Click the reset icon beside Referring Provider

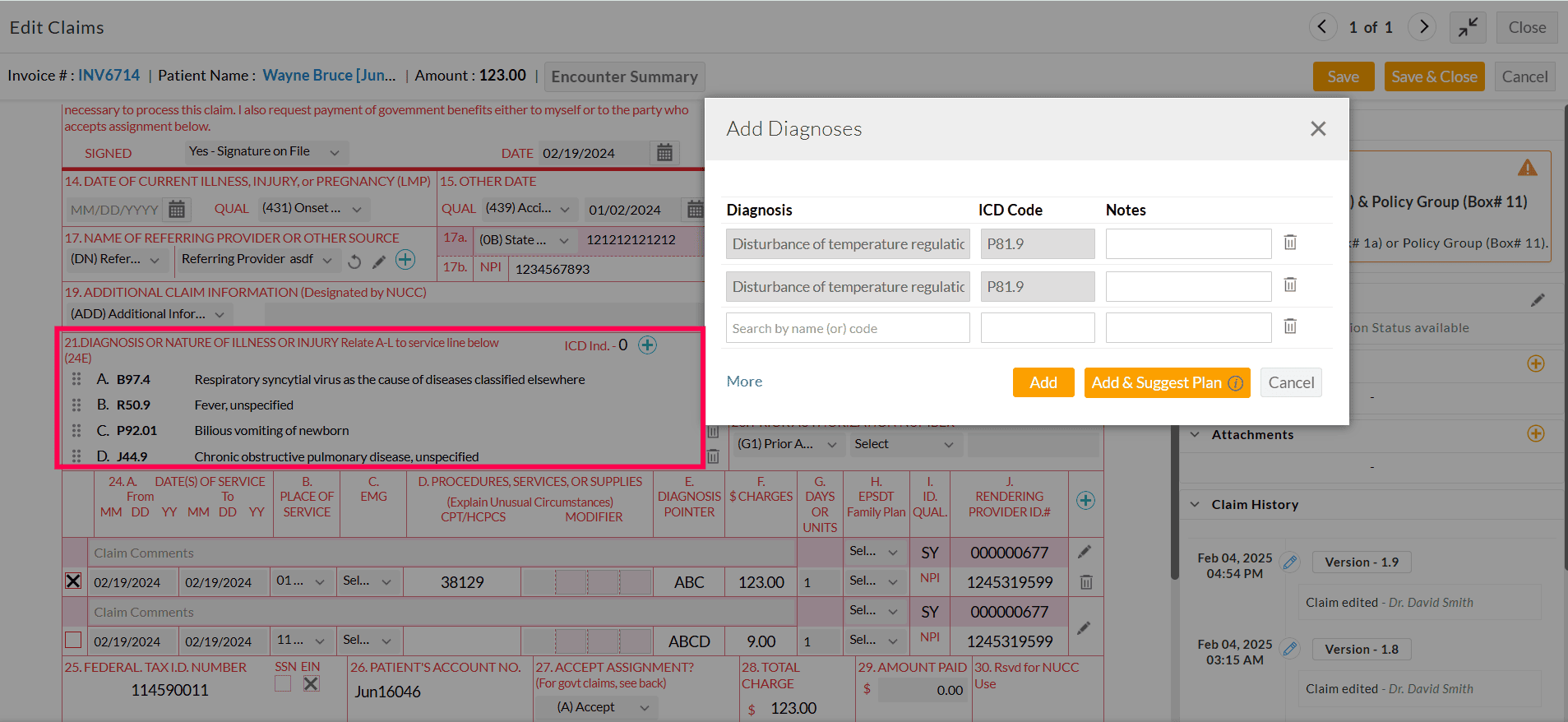click(354, 261)
